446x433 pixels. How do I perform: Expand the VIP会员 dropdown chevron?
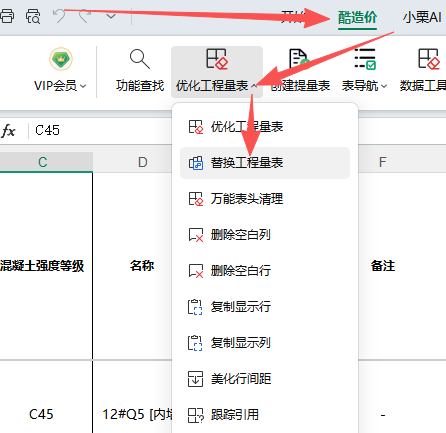pos(83,86)
